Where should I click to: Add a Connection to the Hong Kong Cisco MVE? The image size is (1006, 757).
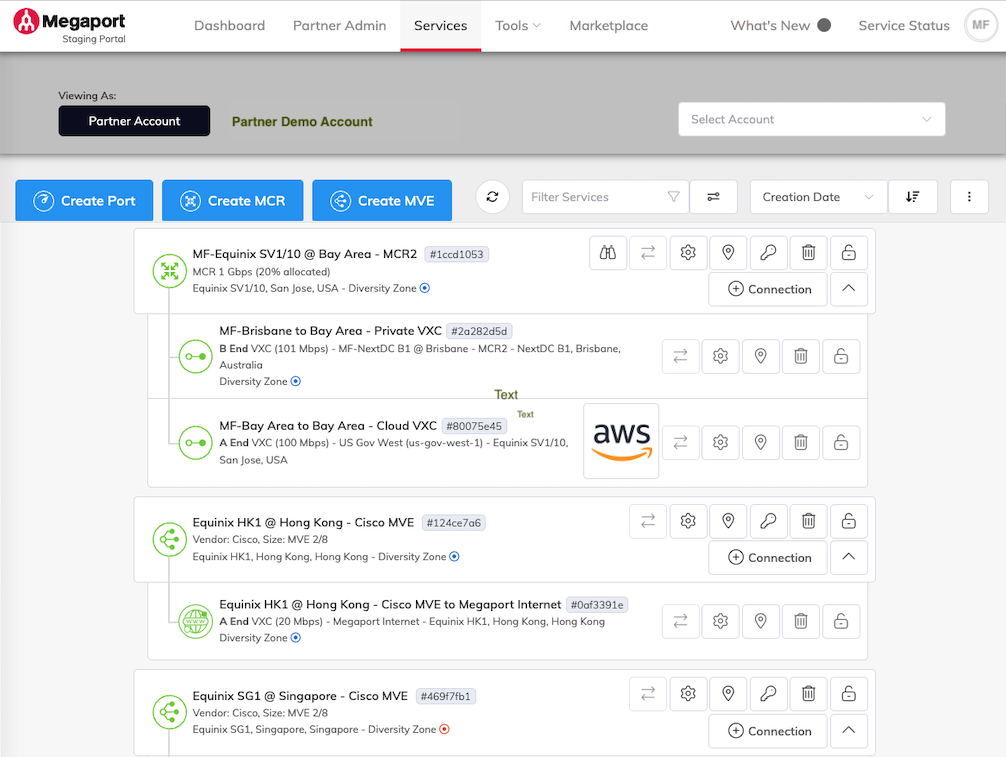(x=767, y=557)
